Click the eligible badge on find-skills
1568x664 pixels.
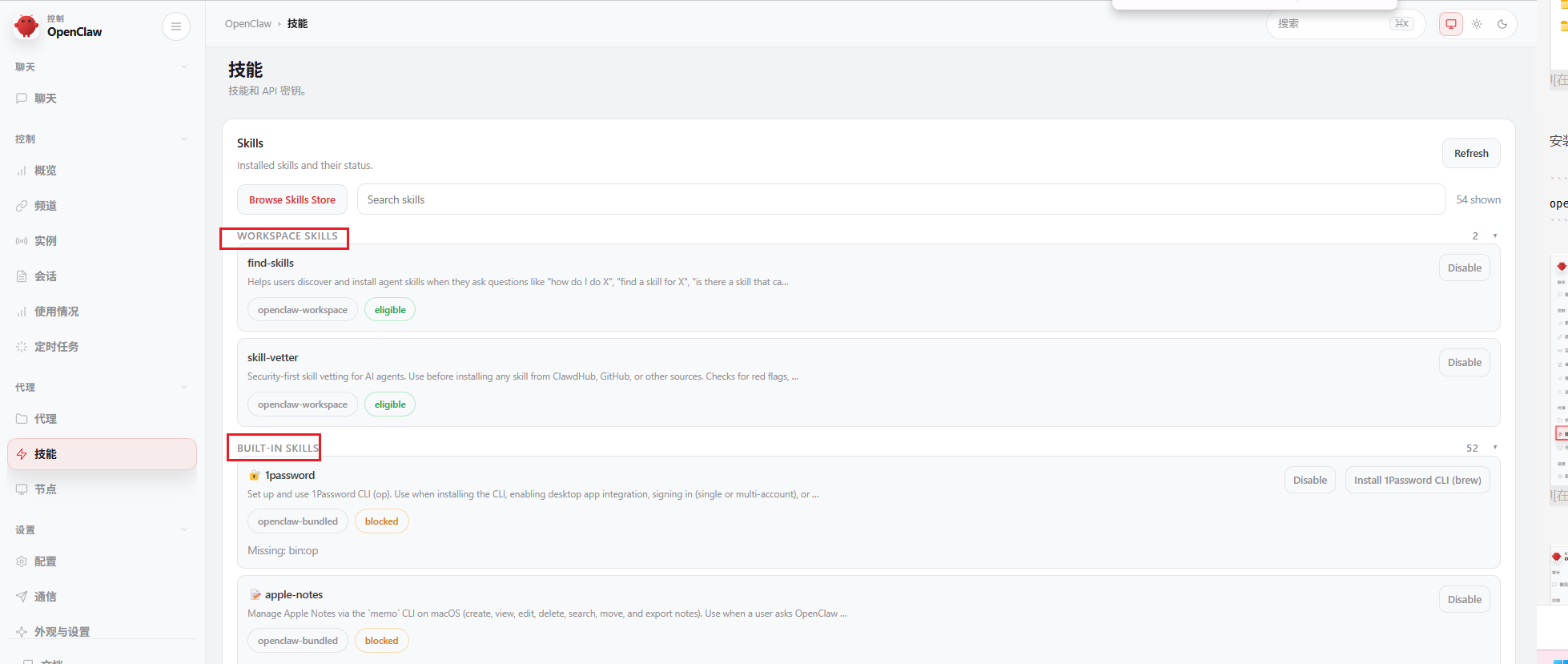pyautogui.click(x=390, y=310)
